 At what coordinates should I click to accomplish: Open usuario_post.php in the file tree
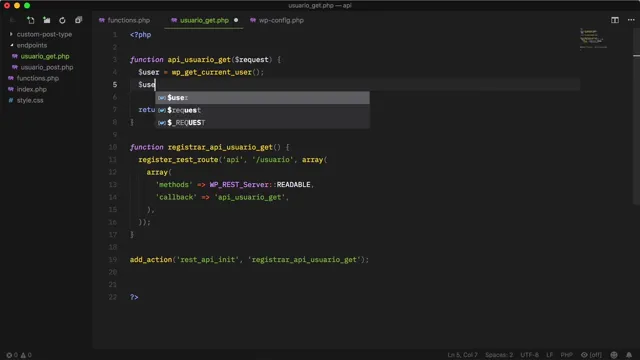pos(47,67)
